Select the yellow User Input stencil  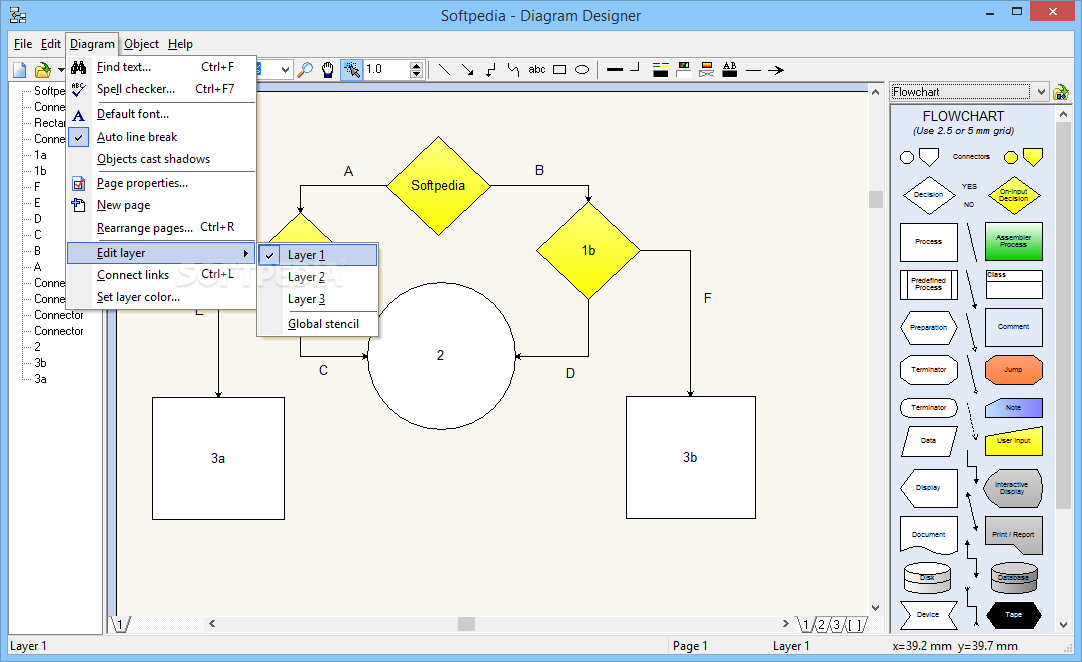1013,441
